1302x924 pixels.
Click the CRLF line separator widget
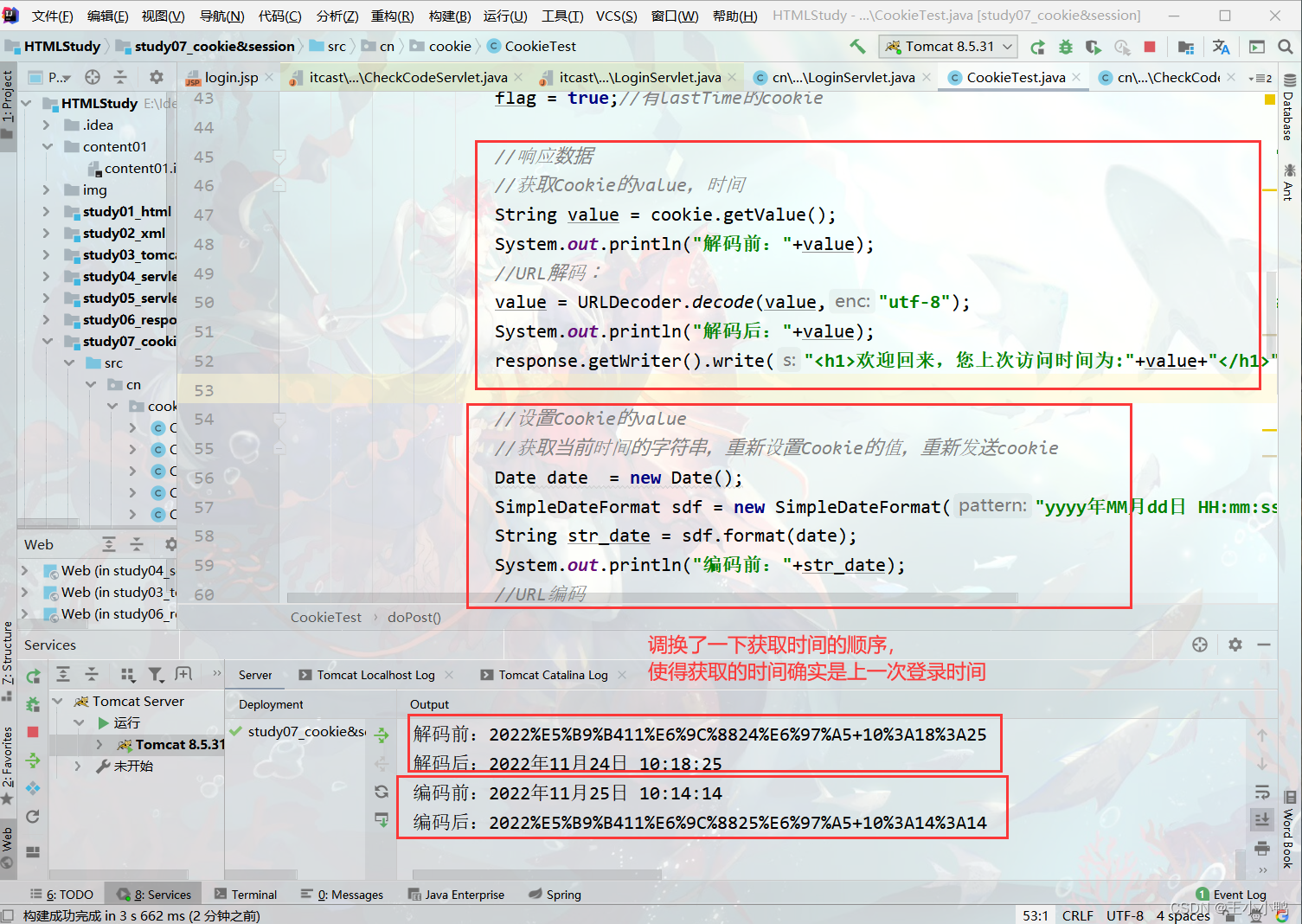1078,915
